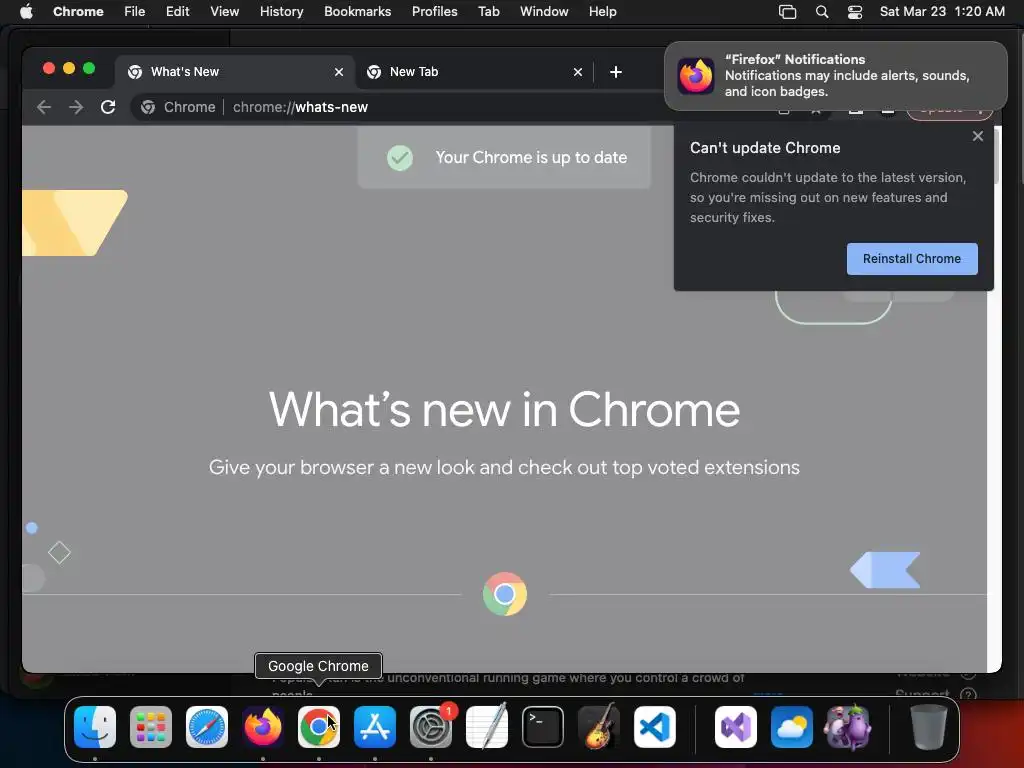Go back in Chrome toolbar
This screenshot has width=1024, height=768.
[44, 107]
